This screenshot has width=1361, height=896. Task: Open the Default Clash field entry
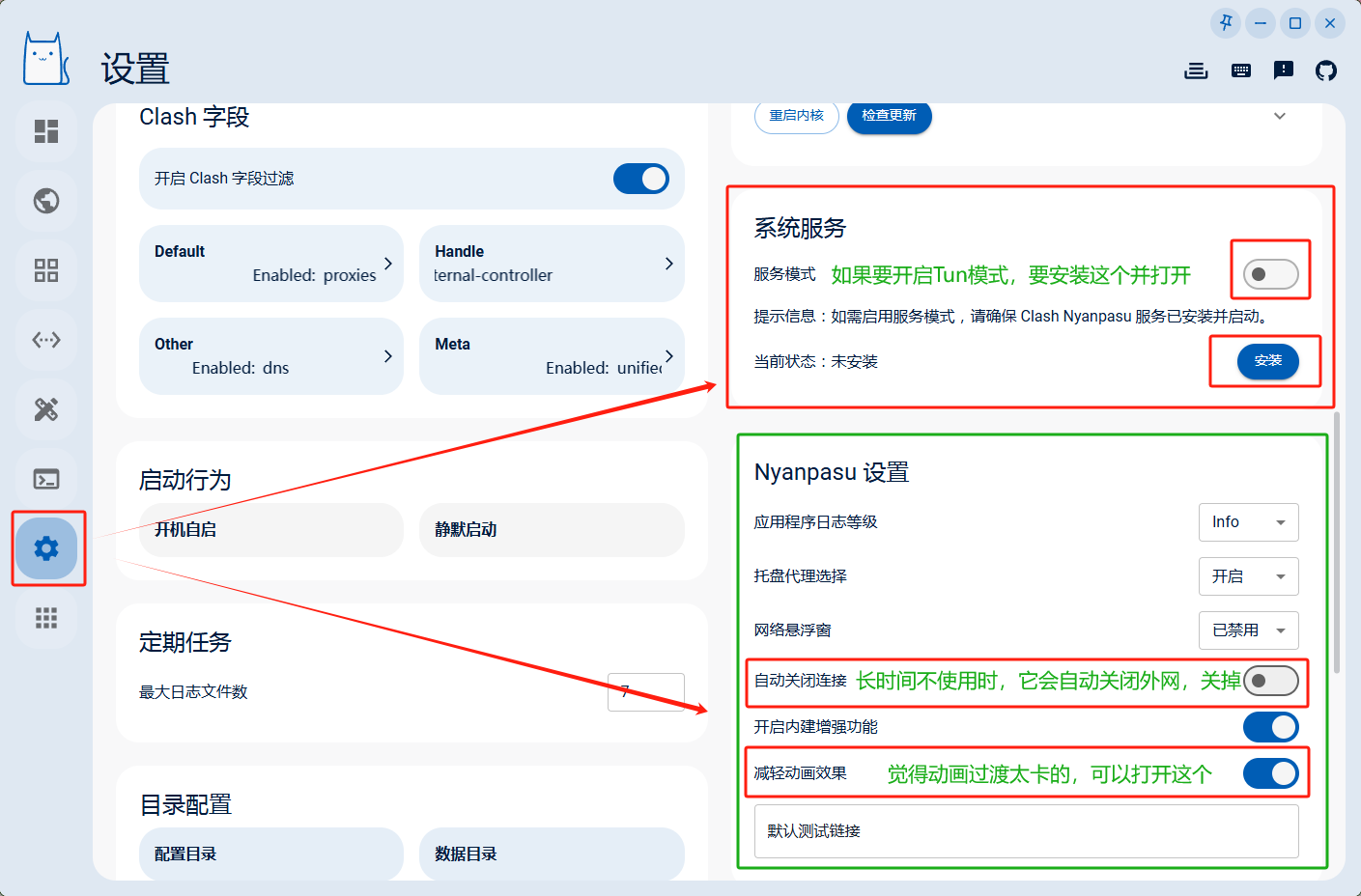271,264
